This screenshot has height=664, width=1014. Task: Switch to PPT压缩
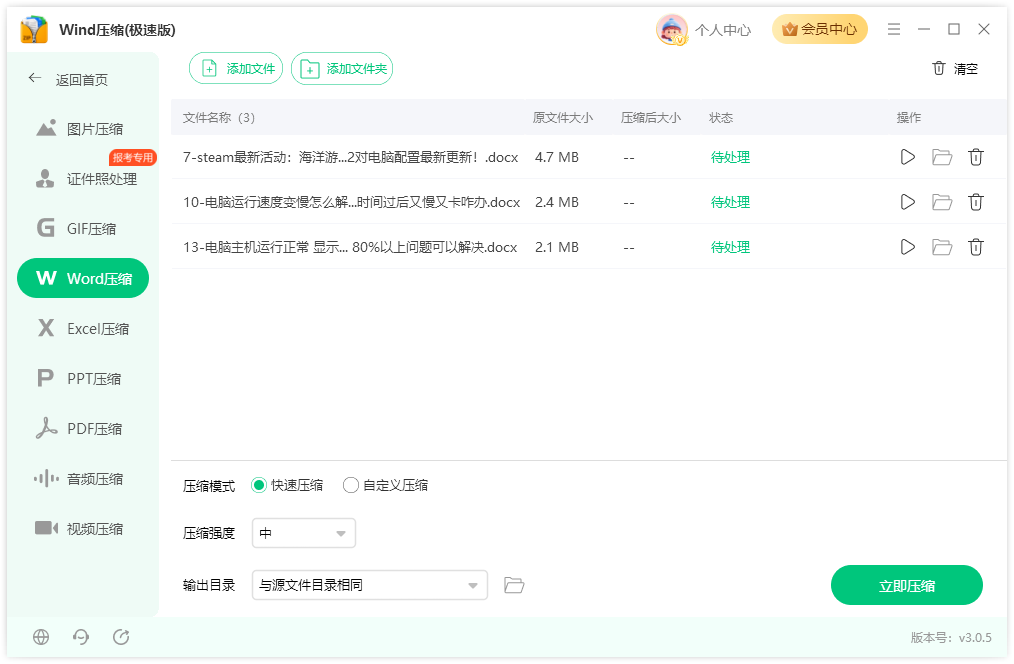pos(83,379)
